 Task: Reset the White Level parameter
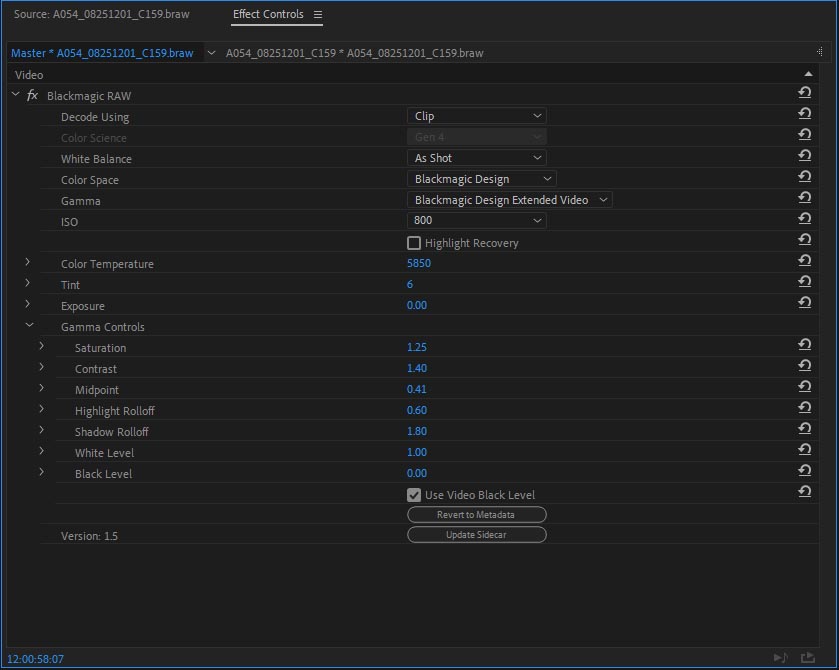[x=804, y=450]
